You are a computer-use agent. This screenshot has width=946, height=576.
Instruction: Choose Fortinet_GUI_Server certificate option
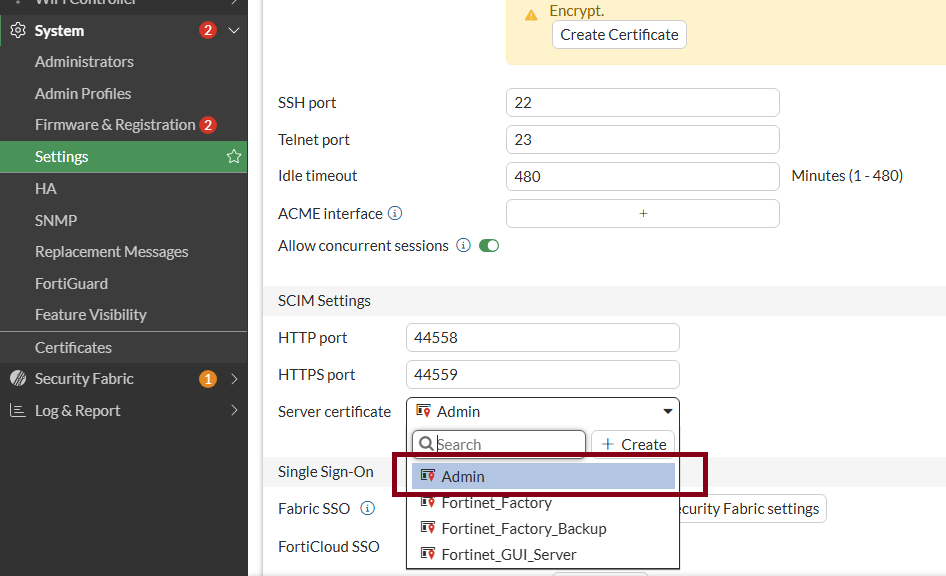(543, 554)
